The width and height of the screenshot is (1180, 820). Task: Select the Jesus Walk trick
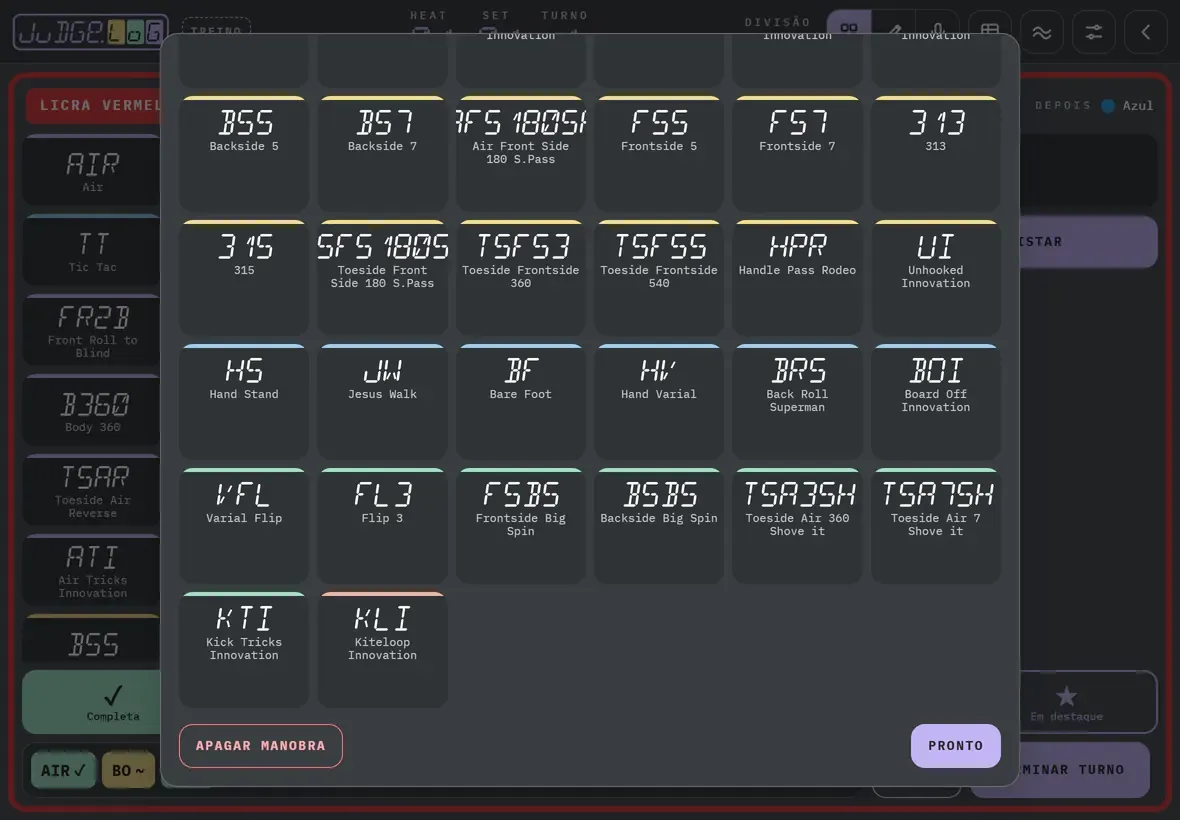click(382, 402)
